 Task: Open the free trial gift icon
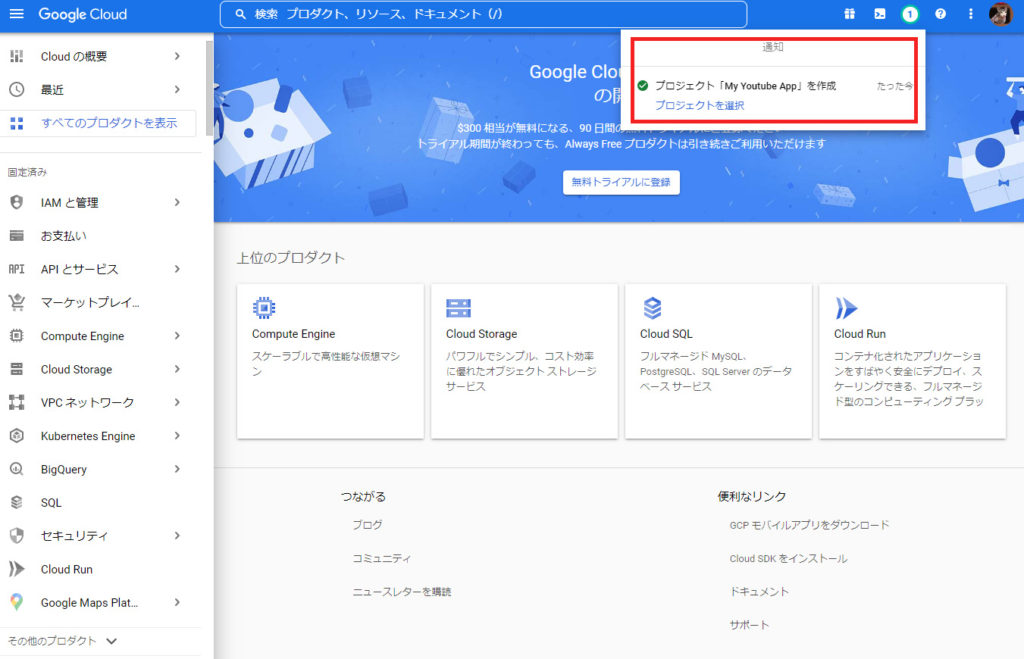point(850,14)
